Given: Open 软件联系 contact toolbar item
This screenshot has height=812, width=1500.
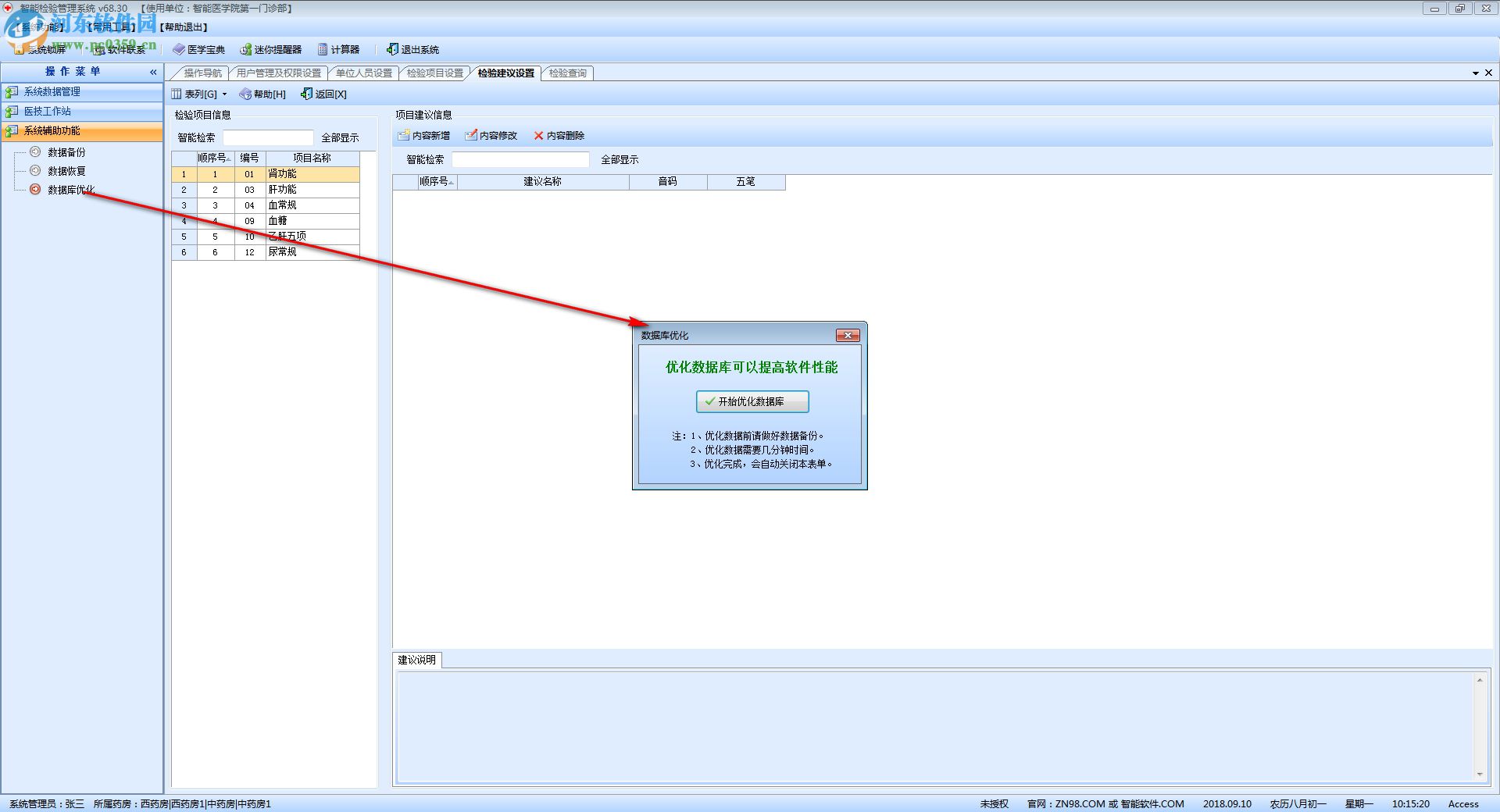Looking at the screenshot, I should tap(120, 50).
